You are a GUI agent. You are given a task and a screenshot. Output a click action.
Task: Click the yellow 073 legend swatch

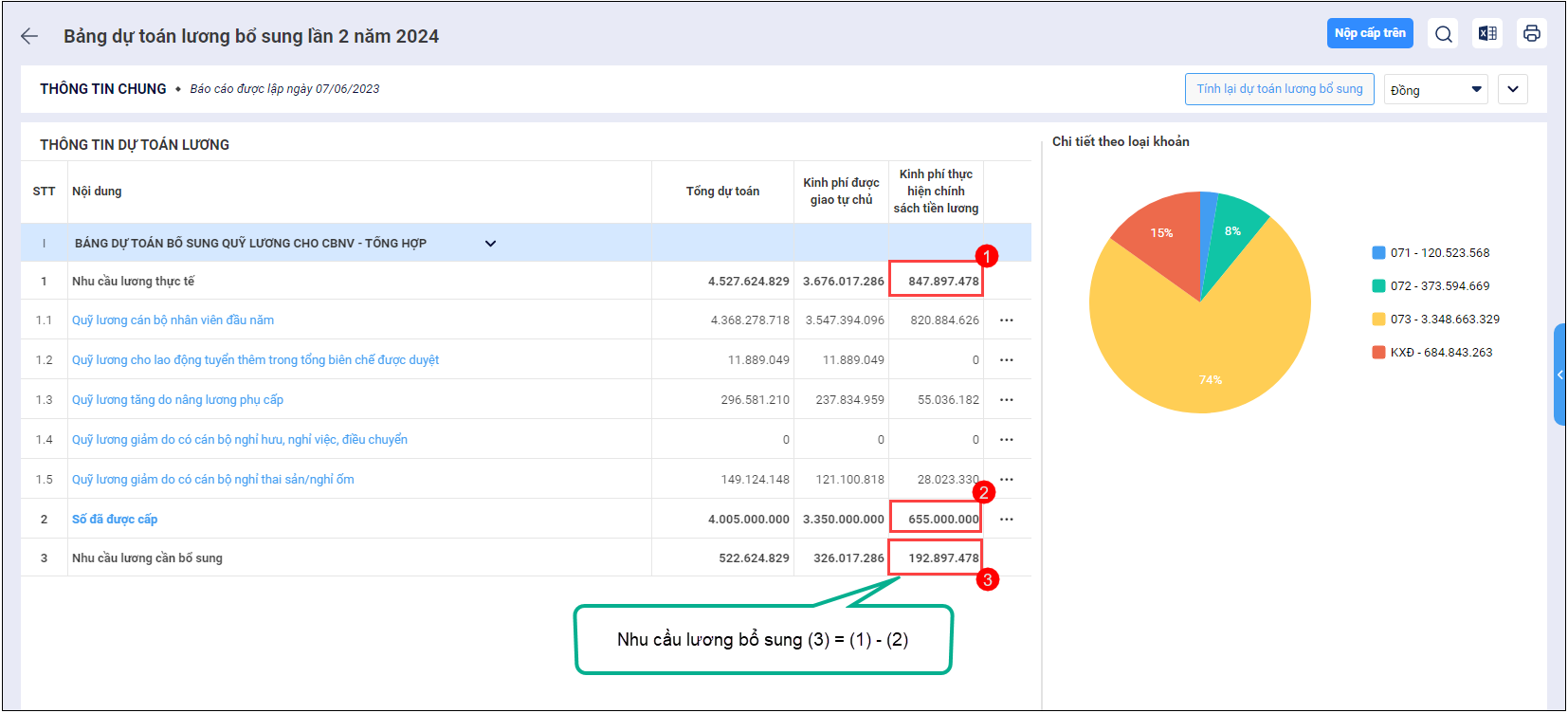coord(1378,320)
